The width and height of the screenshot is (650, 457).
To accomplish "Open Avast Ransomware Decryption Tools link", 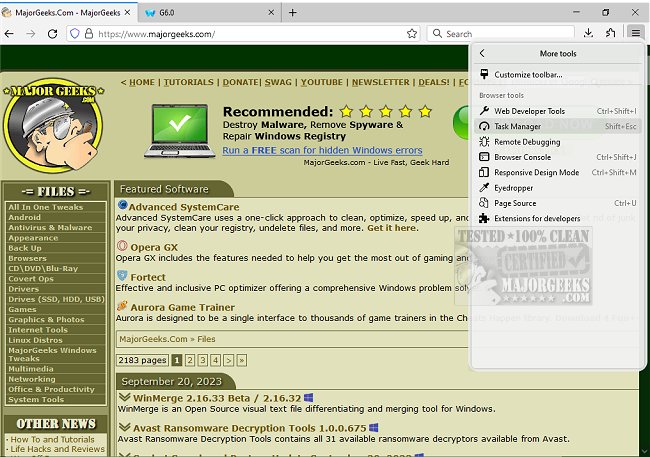I will tap(250, 428).
